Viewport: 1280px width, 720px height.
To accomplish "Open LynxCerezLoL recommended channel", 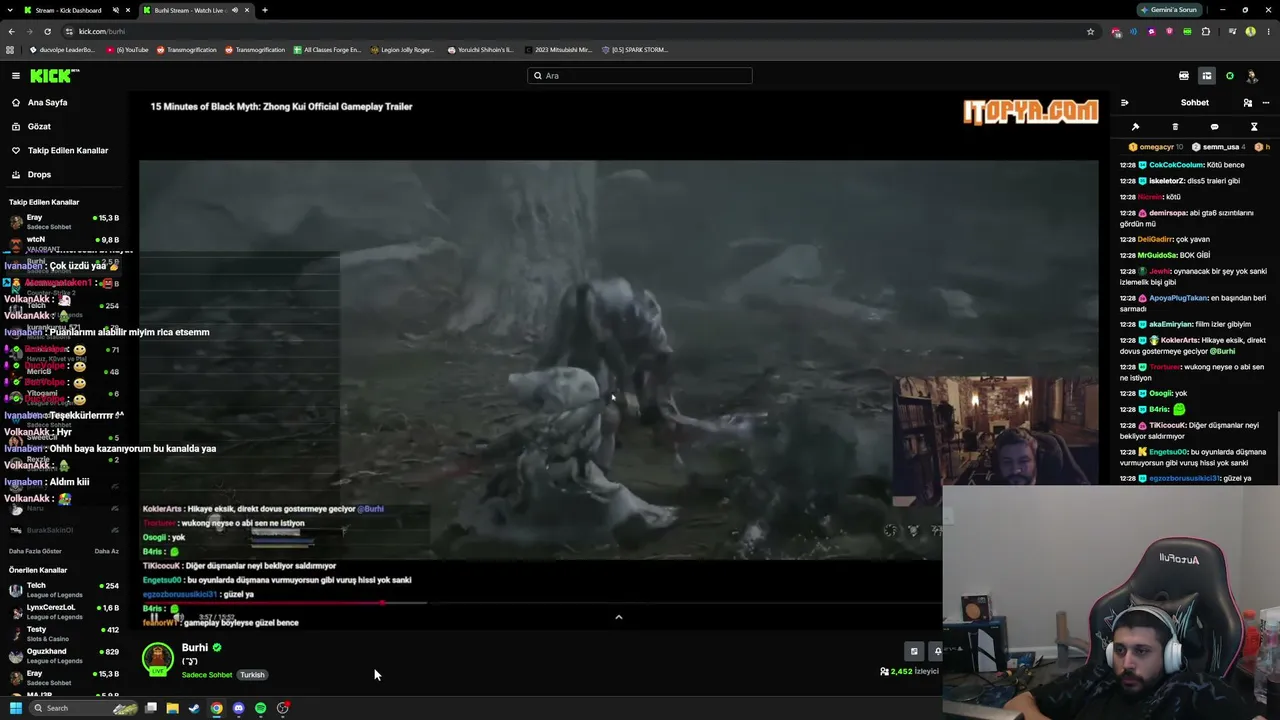I will [64, 612].
